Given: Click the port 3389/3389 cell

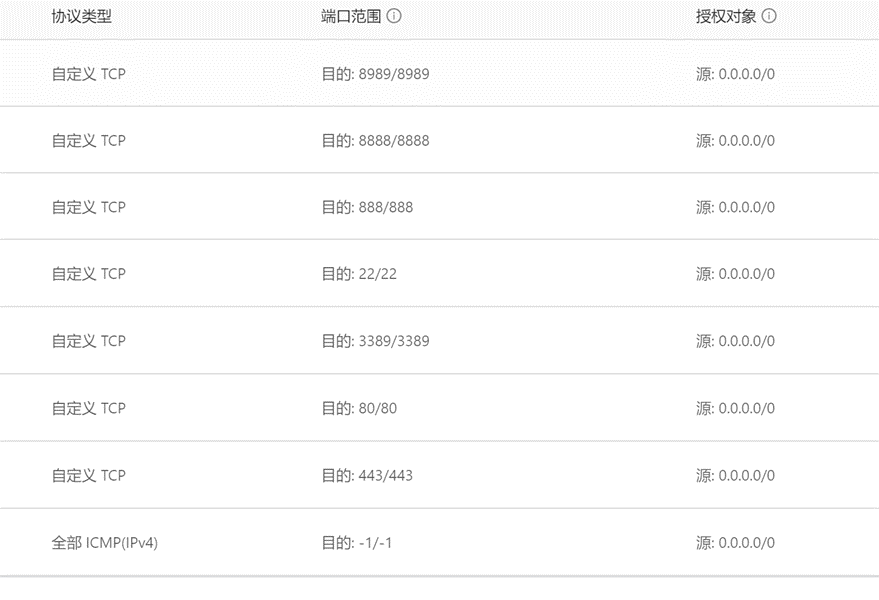Looking at the screenshot, I should point(376,341).
